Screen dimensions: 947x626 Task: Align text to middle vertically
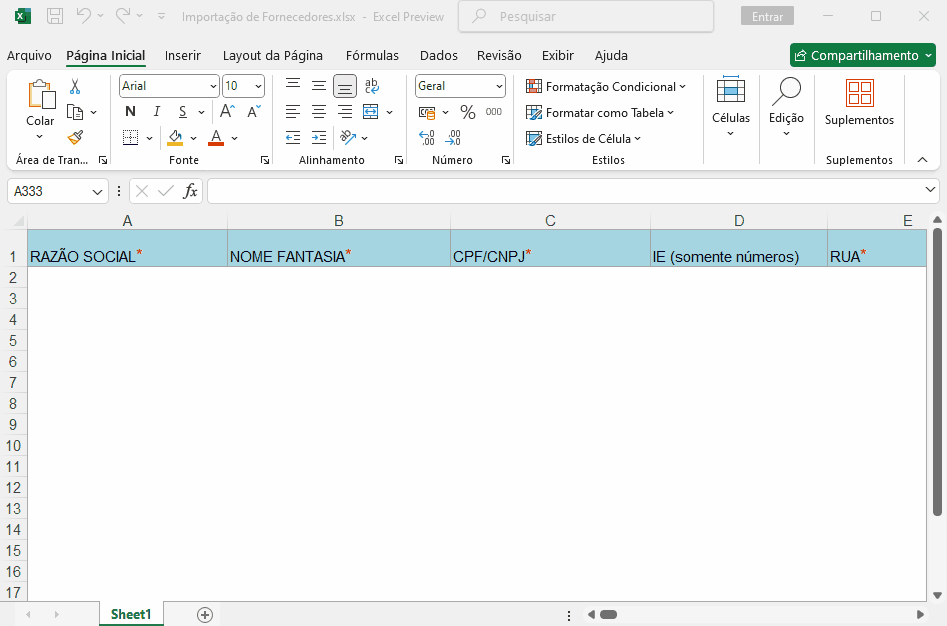point(319,86)
